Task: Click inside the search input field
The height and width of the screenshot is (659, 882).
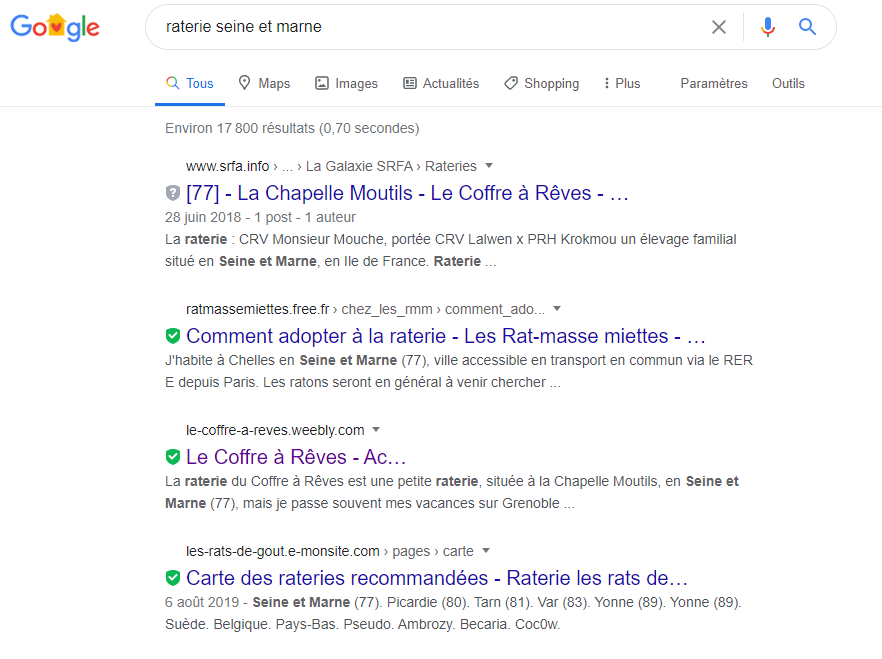Action: point(400,27)
